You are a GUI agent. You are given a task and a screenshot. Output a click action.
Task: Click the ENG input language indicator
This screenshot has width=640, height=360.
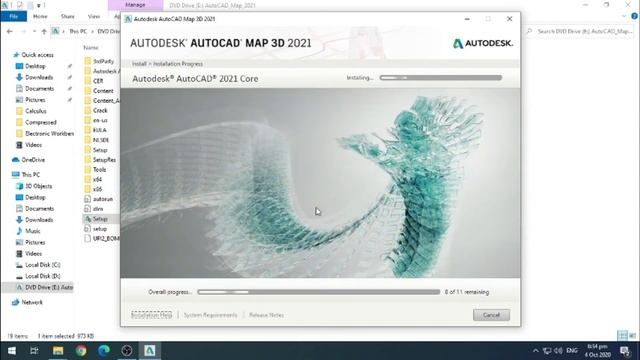pyautogui.click(x=572, y=351)
